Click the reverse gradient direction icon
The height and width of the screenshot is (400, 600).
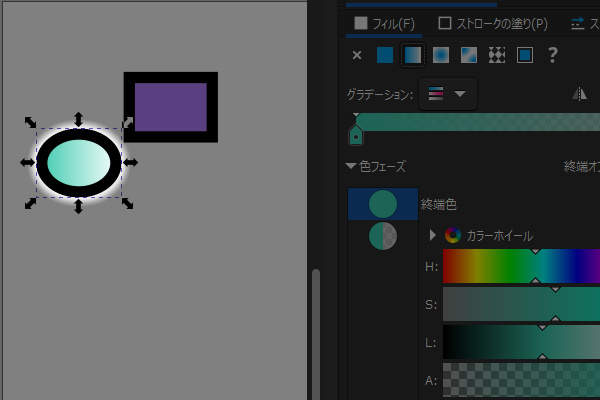[x=580, y=93]
